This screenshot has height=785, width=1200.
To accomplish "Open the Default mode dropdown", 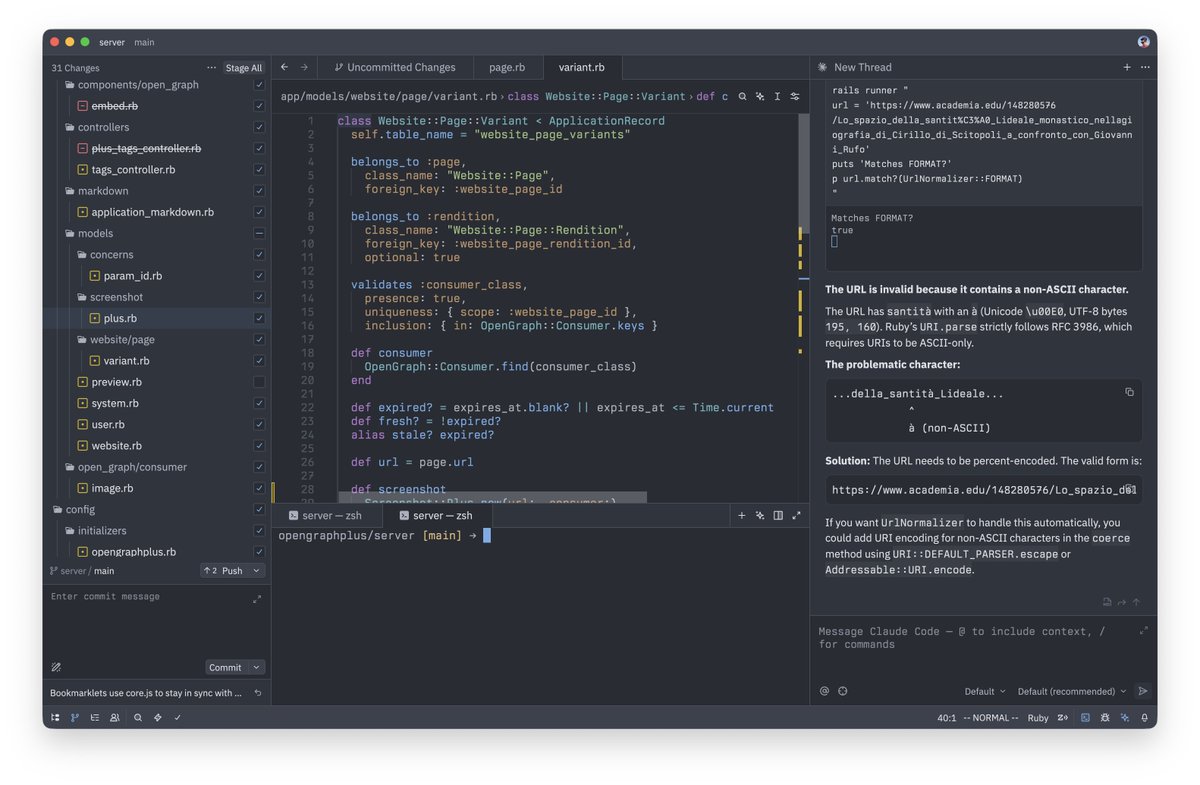I will (985, 691).
